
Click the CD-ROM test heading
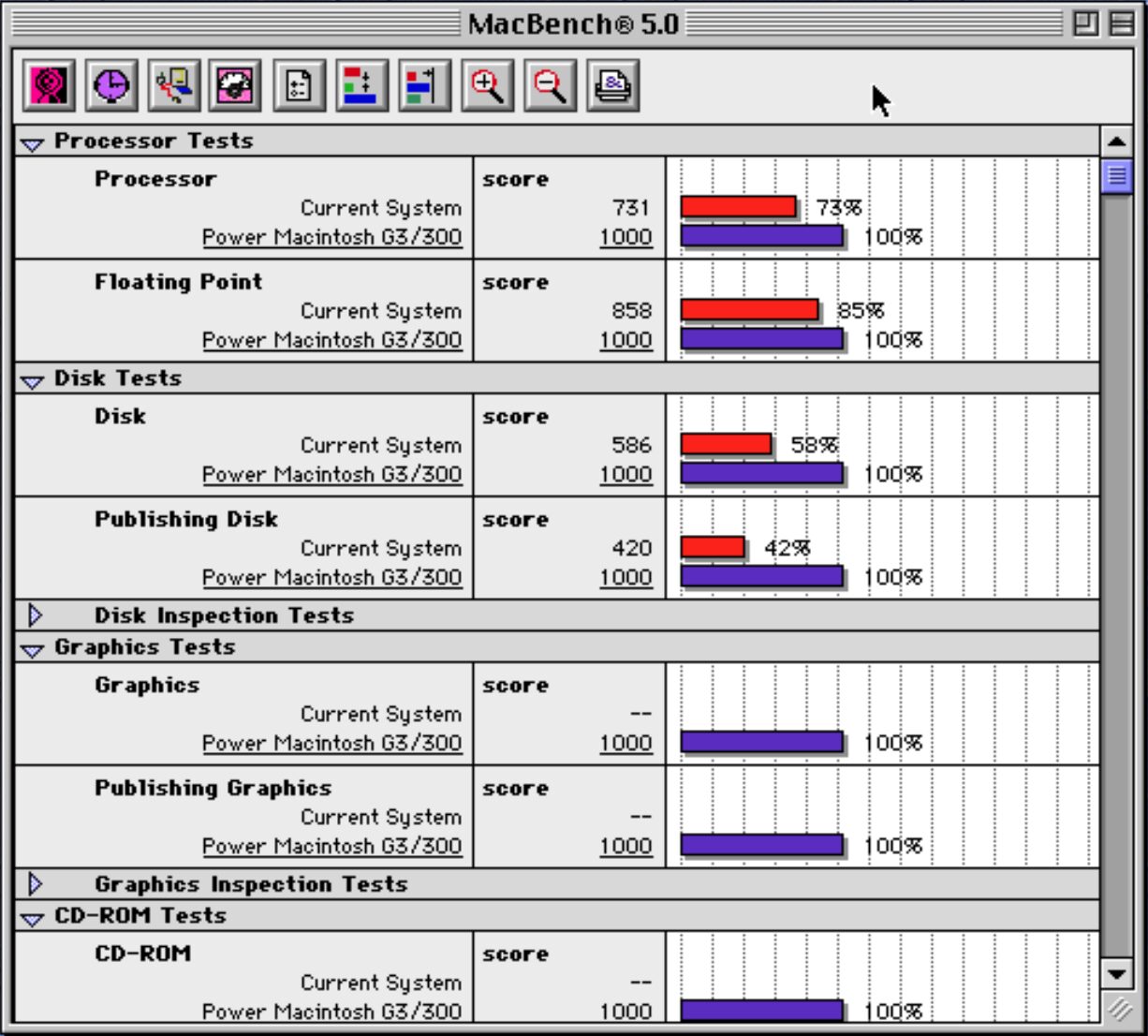click(x=142, y=954)
